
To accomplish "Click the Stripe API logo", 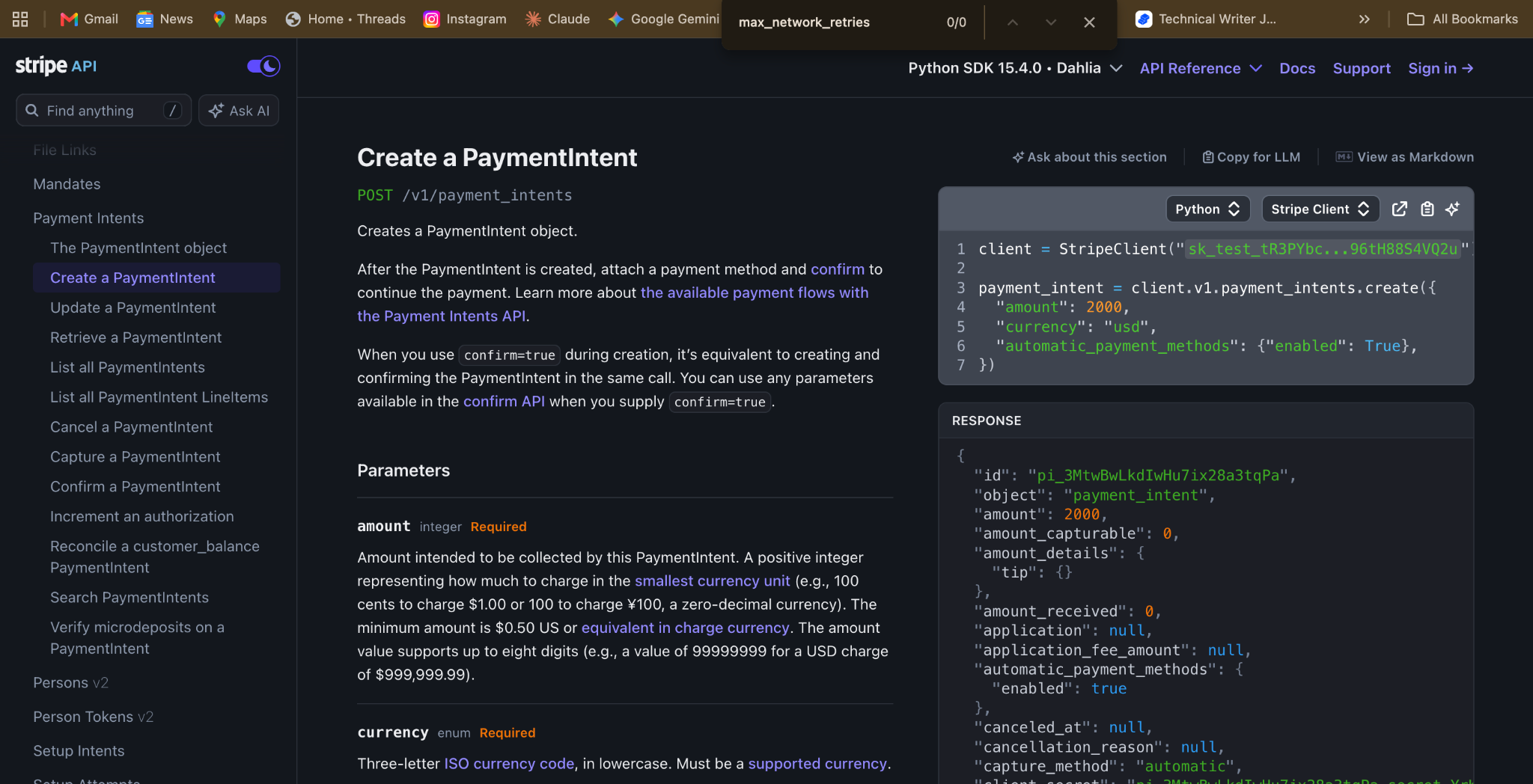I will pos(56,66).
